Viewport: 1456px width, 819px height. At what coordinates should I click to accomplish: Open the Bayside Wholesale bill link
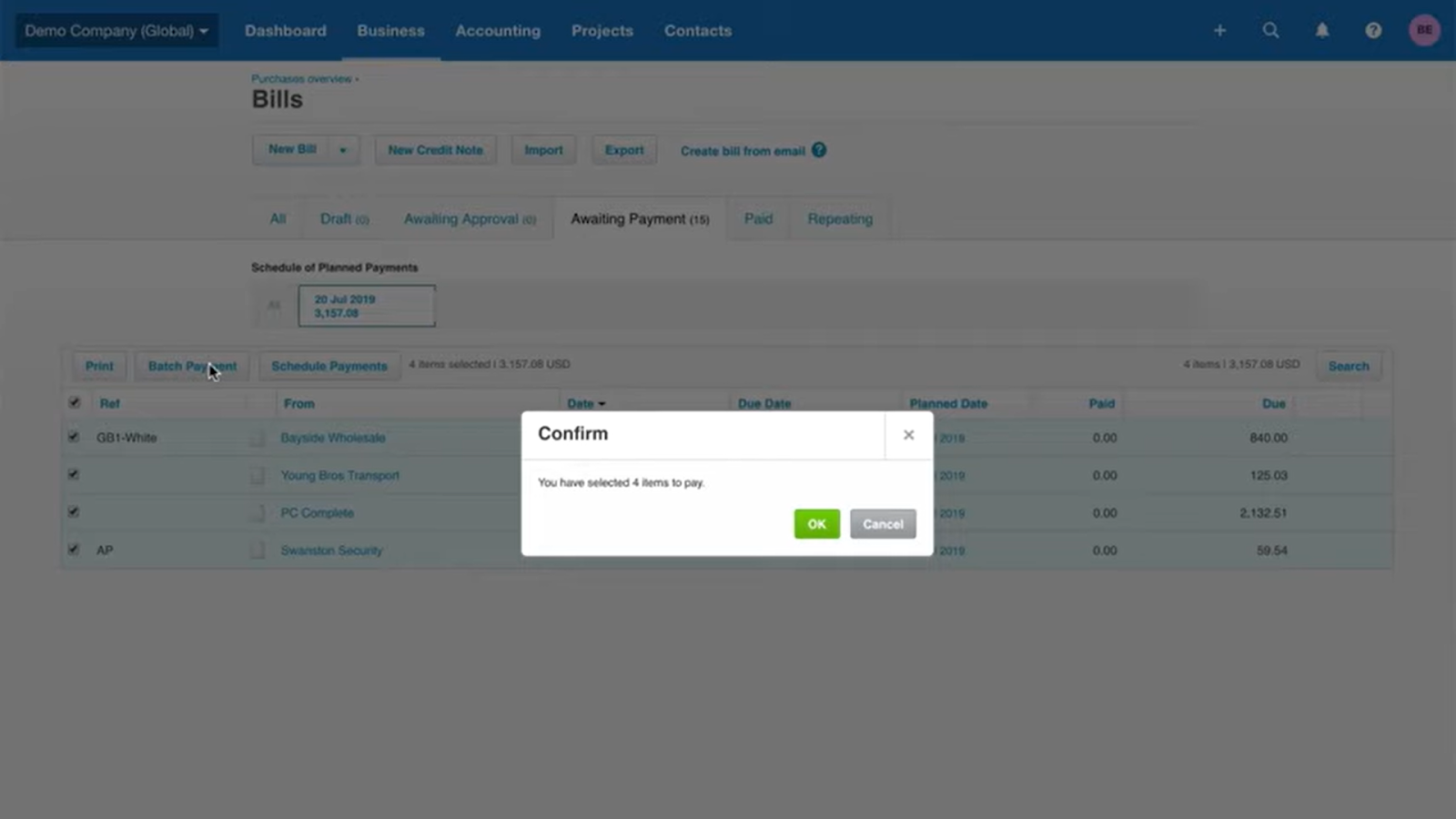(333, 438)
